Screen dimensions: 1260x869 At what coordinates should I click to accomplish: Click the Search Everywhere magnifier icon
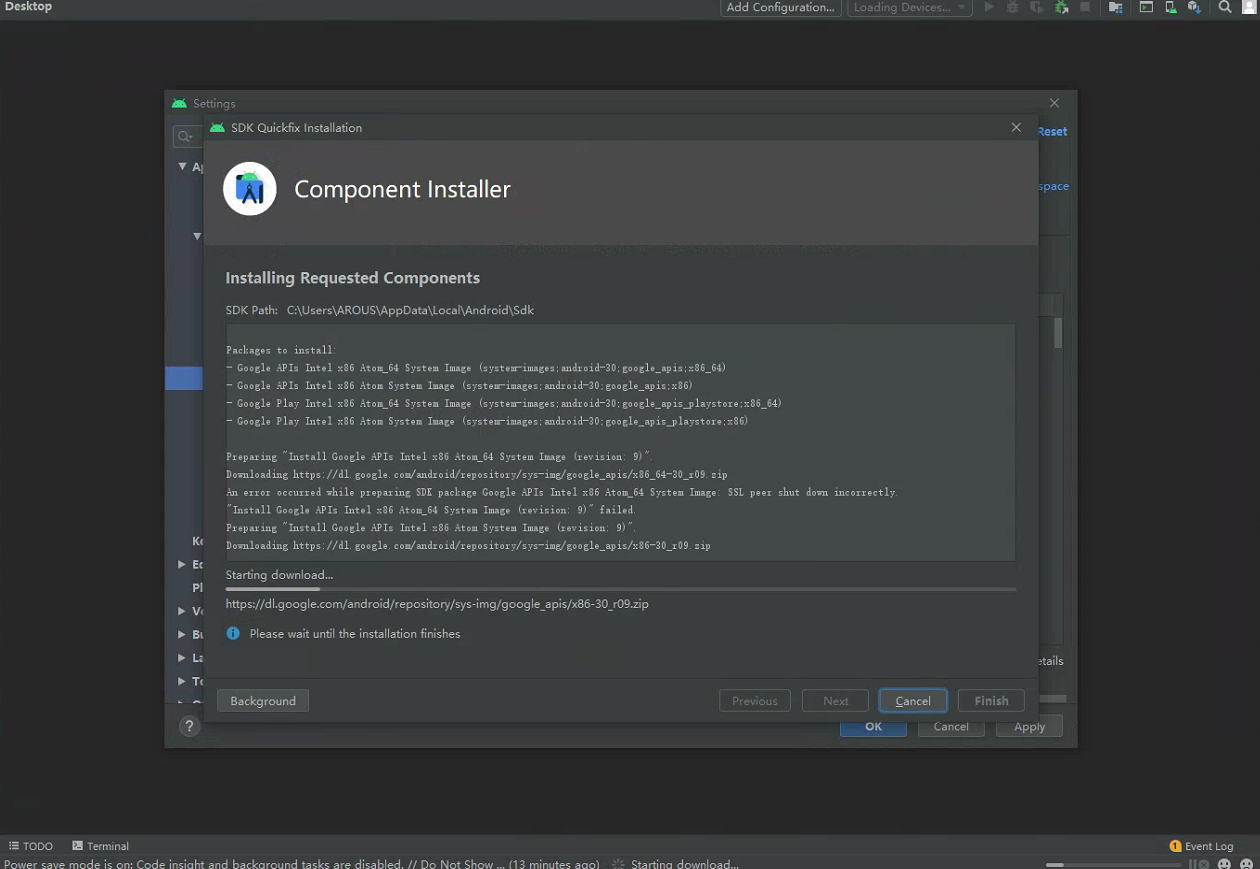pyautogui.click(x=1225, y=7)
